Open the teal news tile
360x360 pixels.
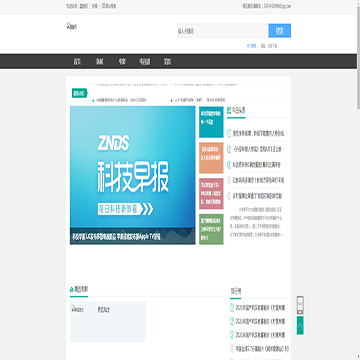211,122
